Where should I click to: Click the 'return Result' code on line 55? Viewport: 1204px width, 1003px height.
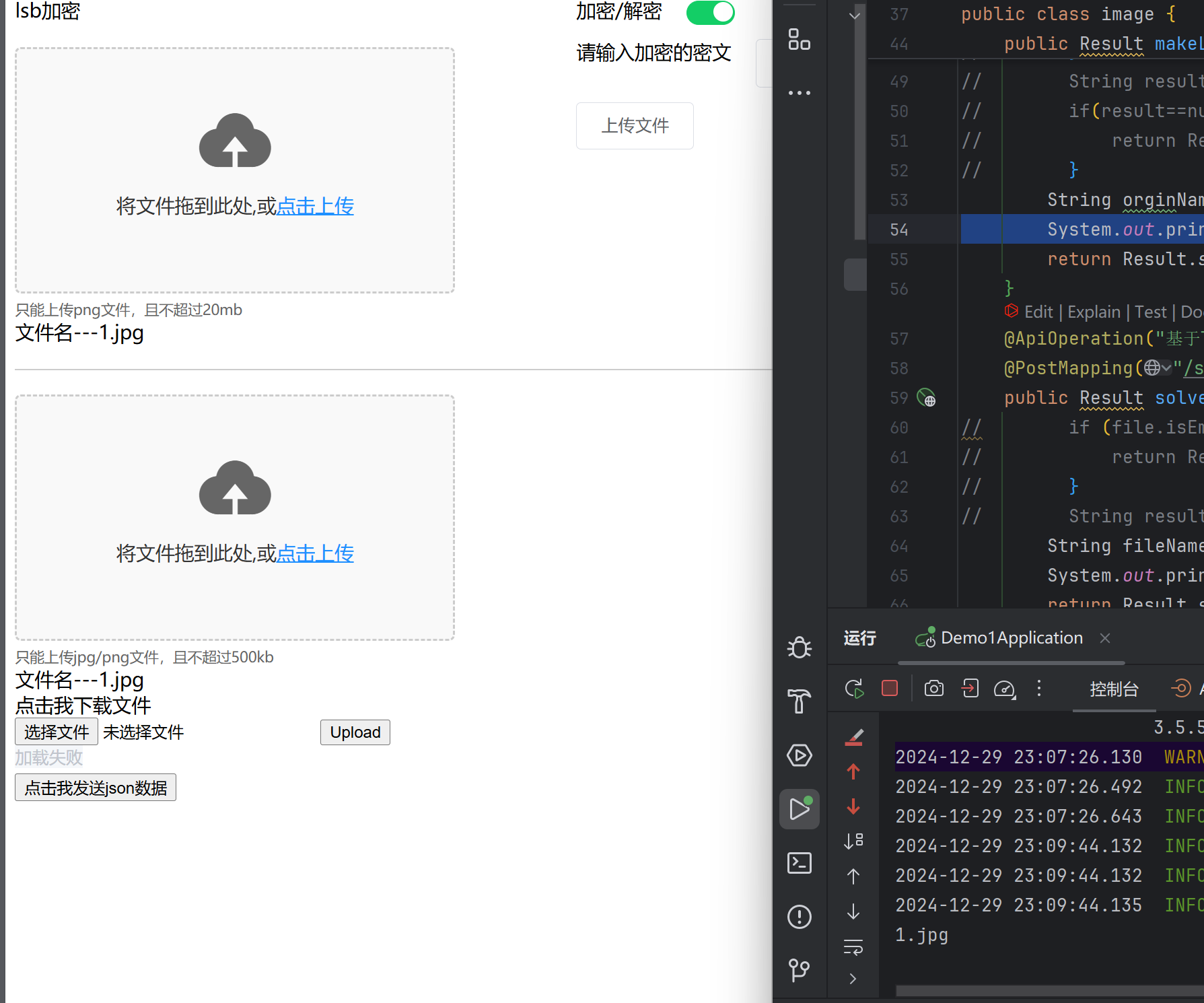[1125, 259]
